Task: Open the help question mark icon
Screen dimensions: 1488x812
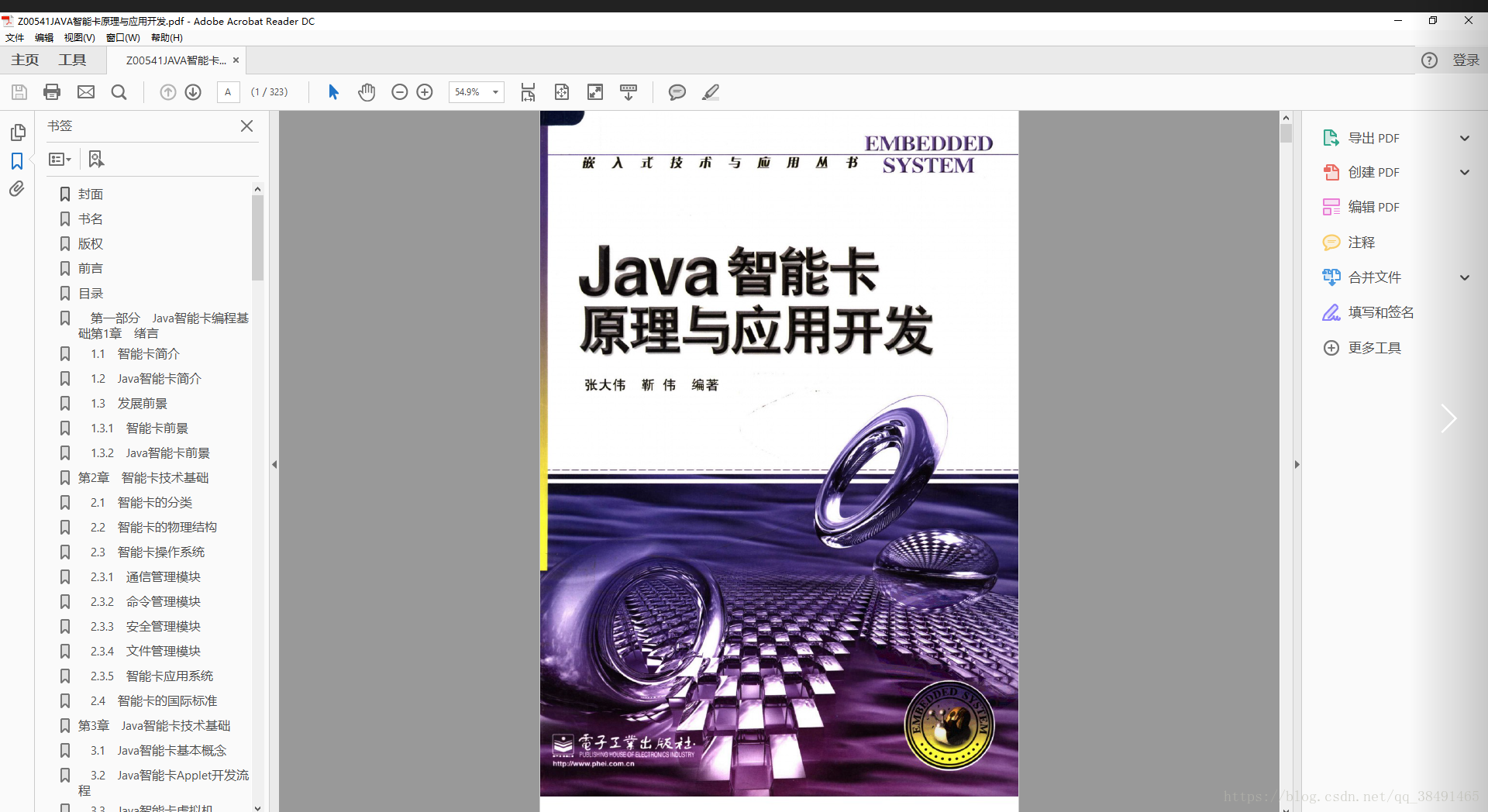Action: point(1429,60)
